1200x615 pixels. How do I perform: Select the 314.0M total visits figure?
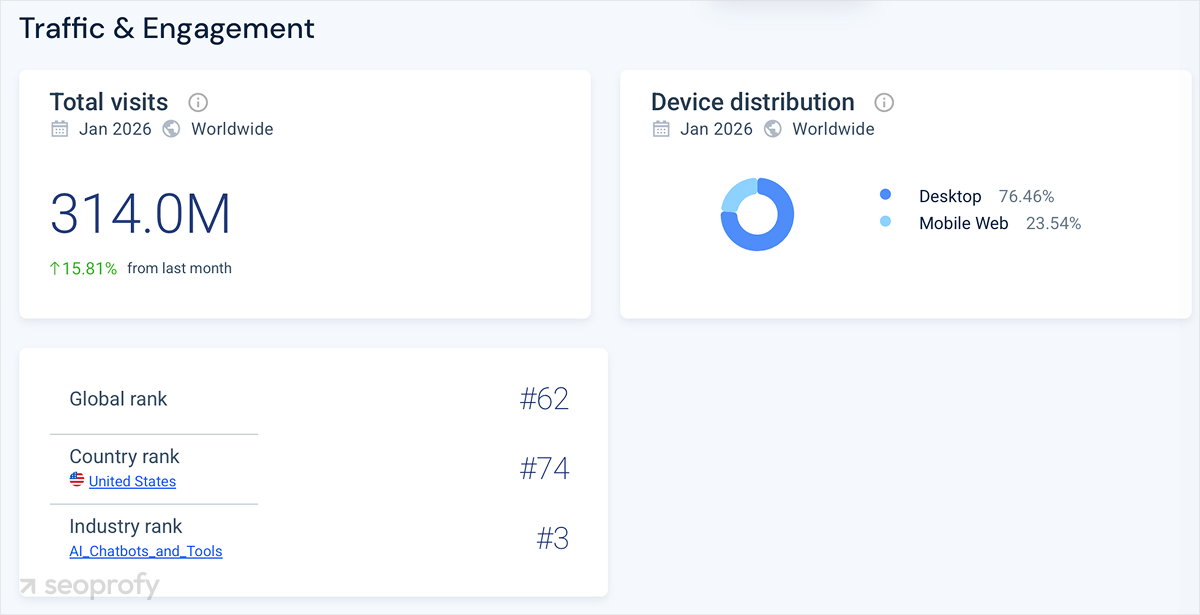(141, 215)
